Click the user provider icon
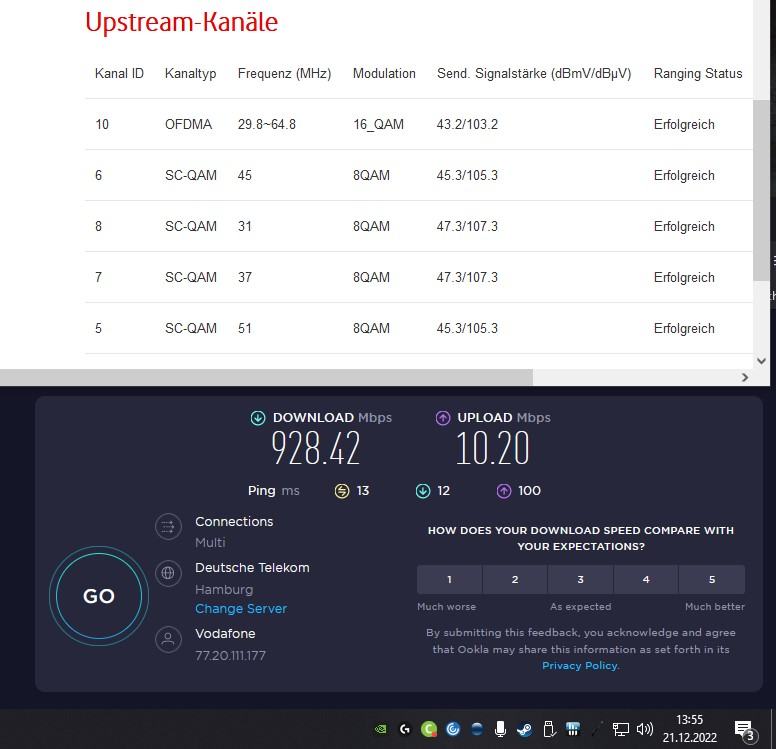The height and width of the screenshot is (749, 776). pos(168,639)
